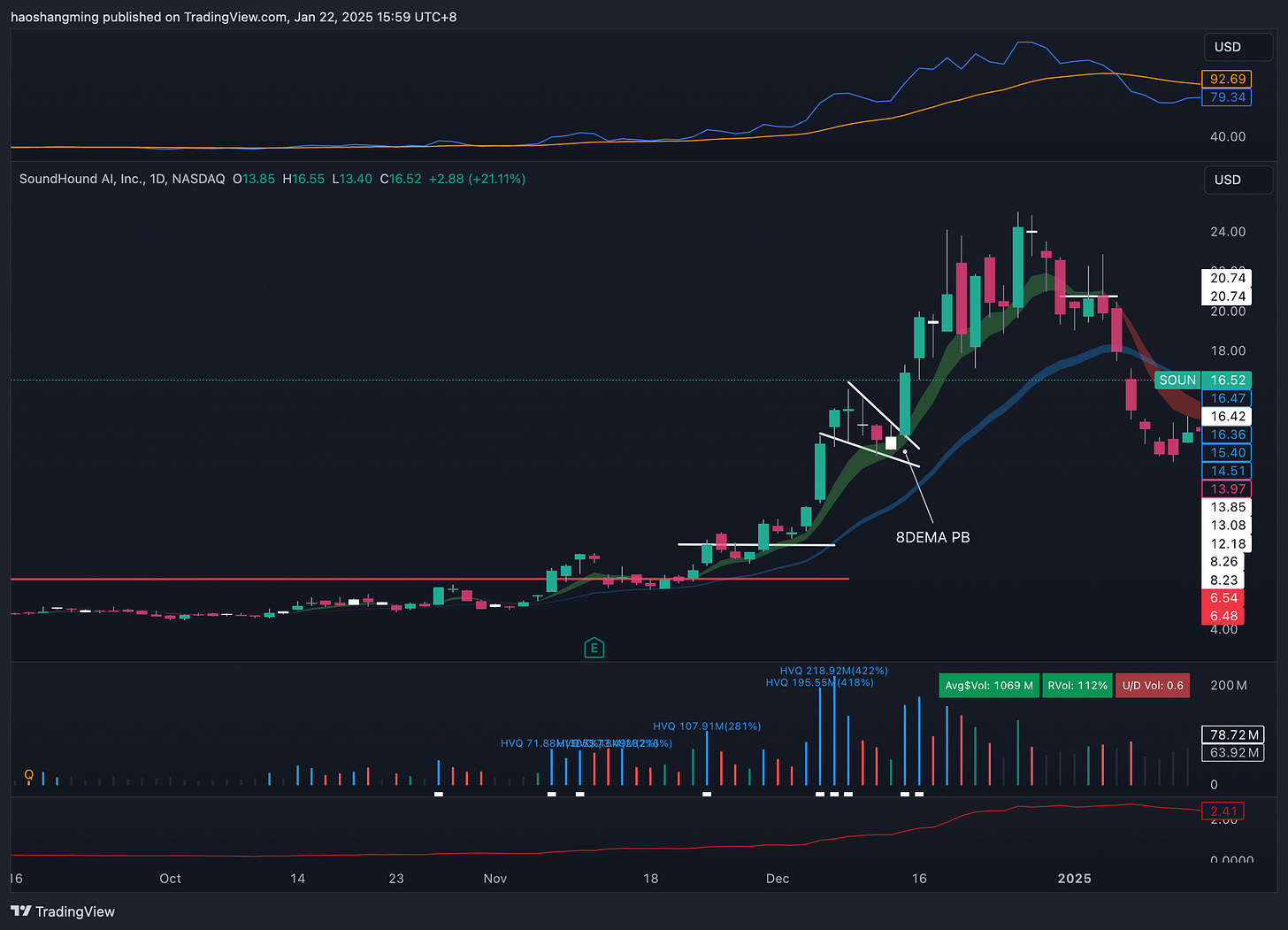Click the earnings E marker icon
Image resolution: width=1288 pixels, height=930 pixels.
point(594,648)
